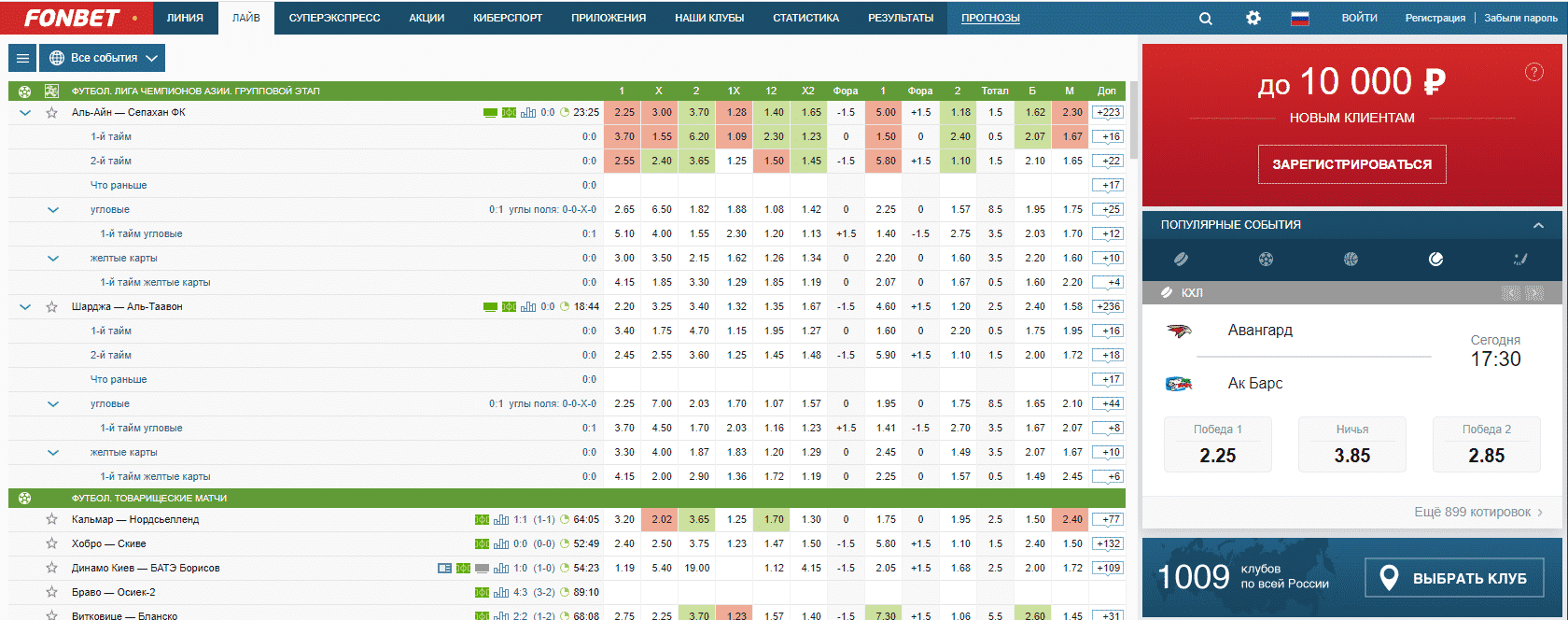
Task: Favorite the Аль-Айн — Сепахан ФК match star
Action: (52, 113)
